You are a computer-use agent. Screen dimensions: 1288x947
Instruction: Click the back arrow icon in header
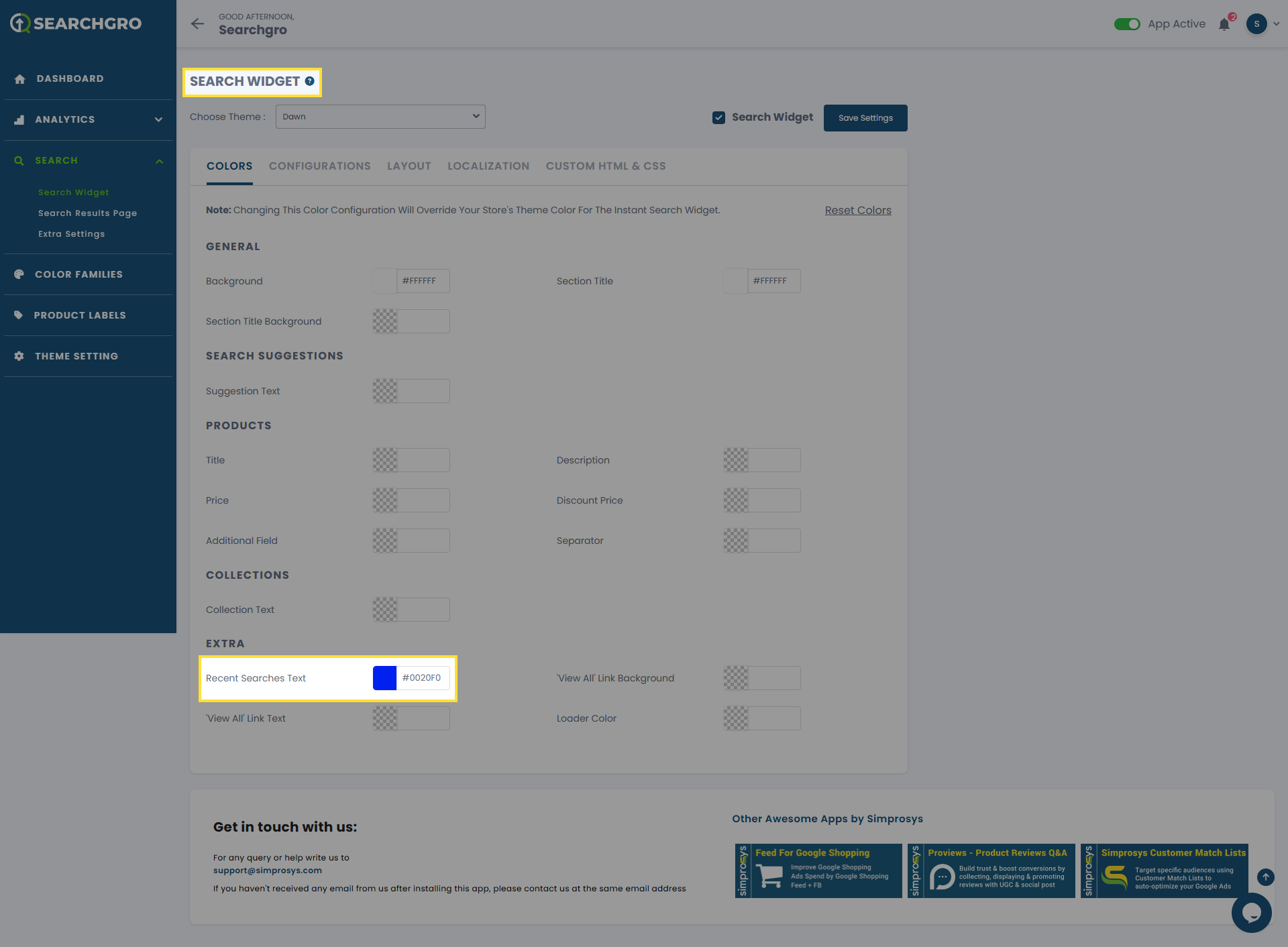197,24
